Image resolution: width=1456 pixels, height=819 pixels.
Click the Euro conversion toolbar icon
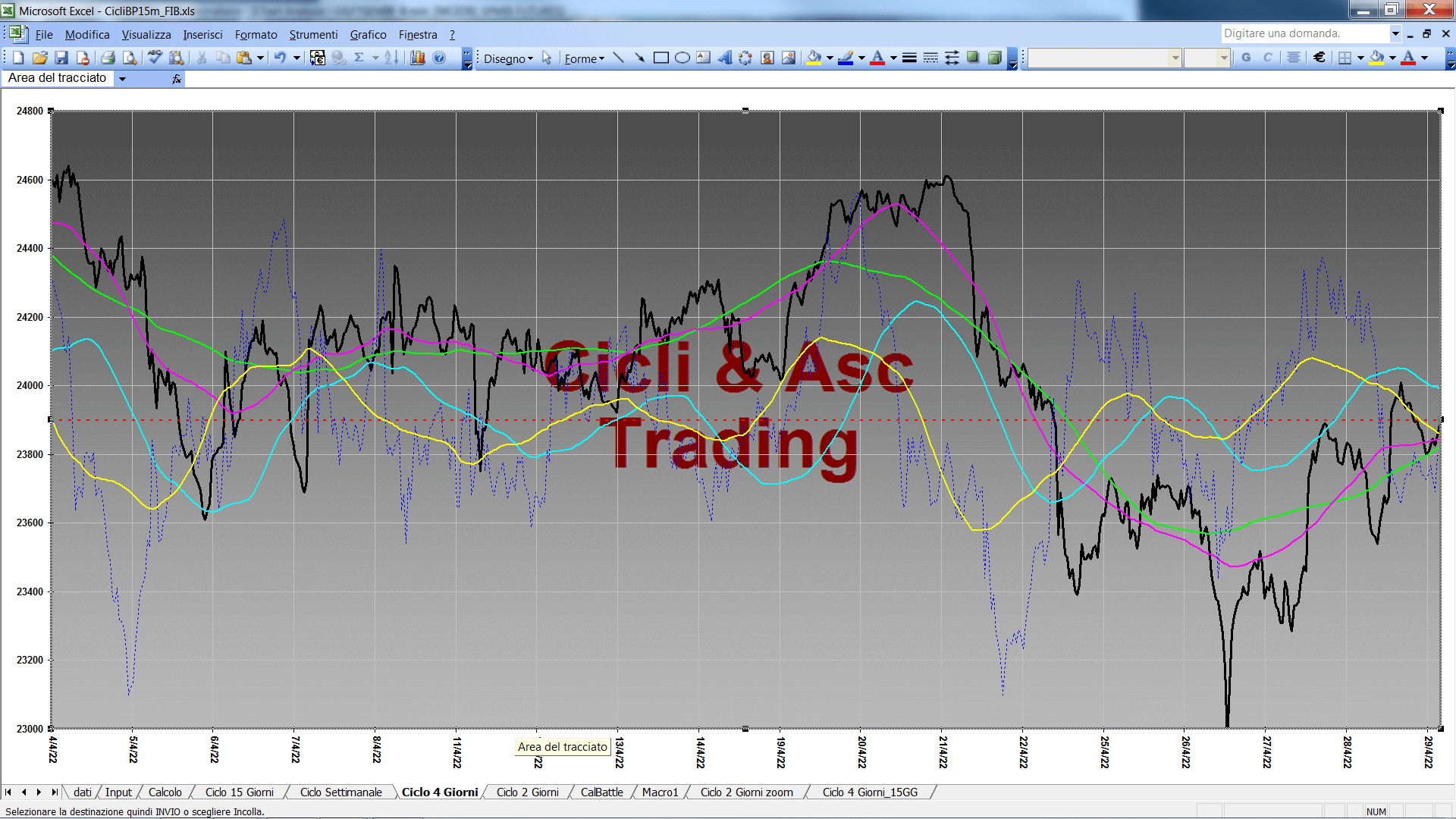click(318, 58)
